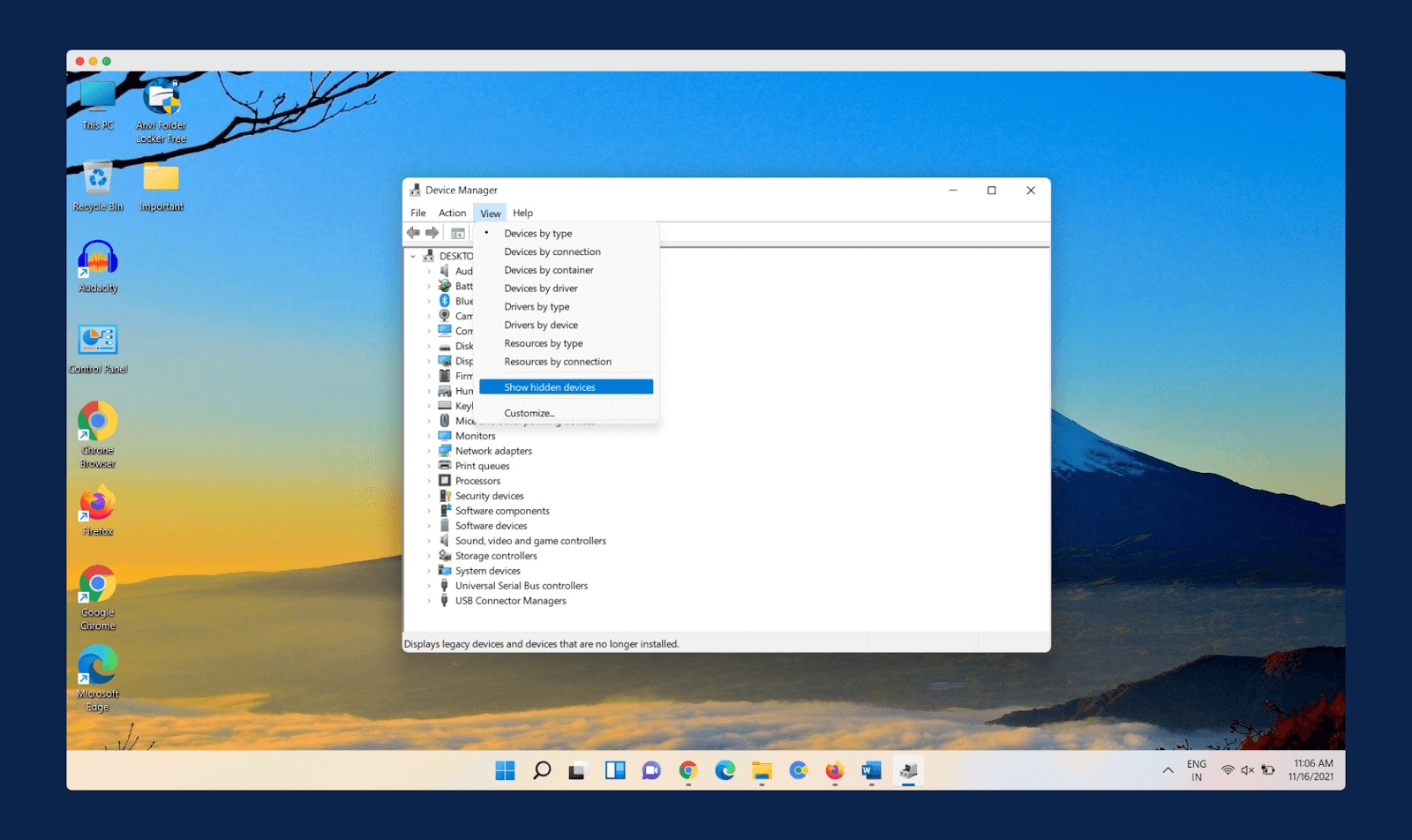Click the Firefox icon on the taskbar
1412x840 pixels.
[834, 770]
